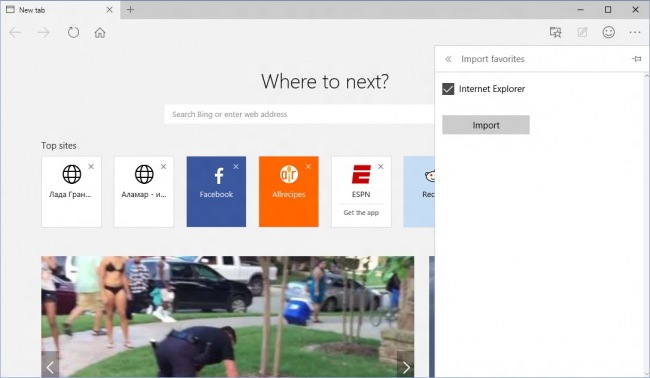Go back from Import favorites pane
This screenshot has width=650, height=378.
pyautogui.click(x=448, y=59)
